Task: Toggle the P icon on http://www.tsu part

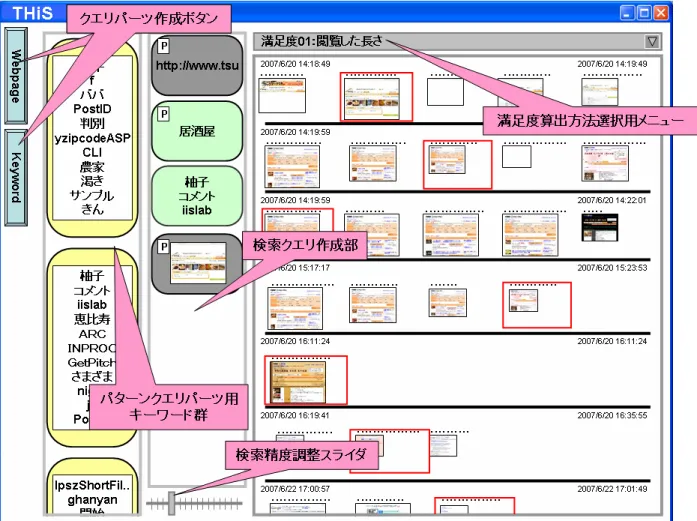Action: pos(164,45)
